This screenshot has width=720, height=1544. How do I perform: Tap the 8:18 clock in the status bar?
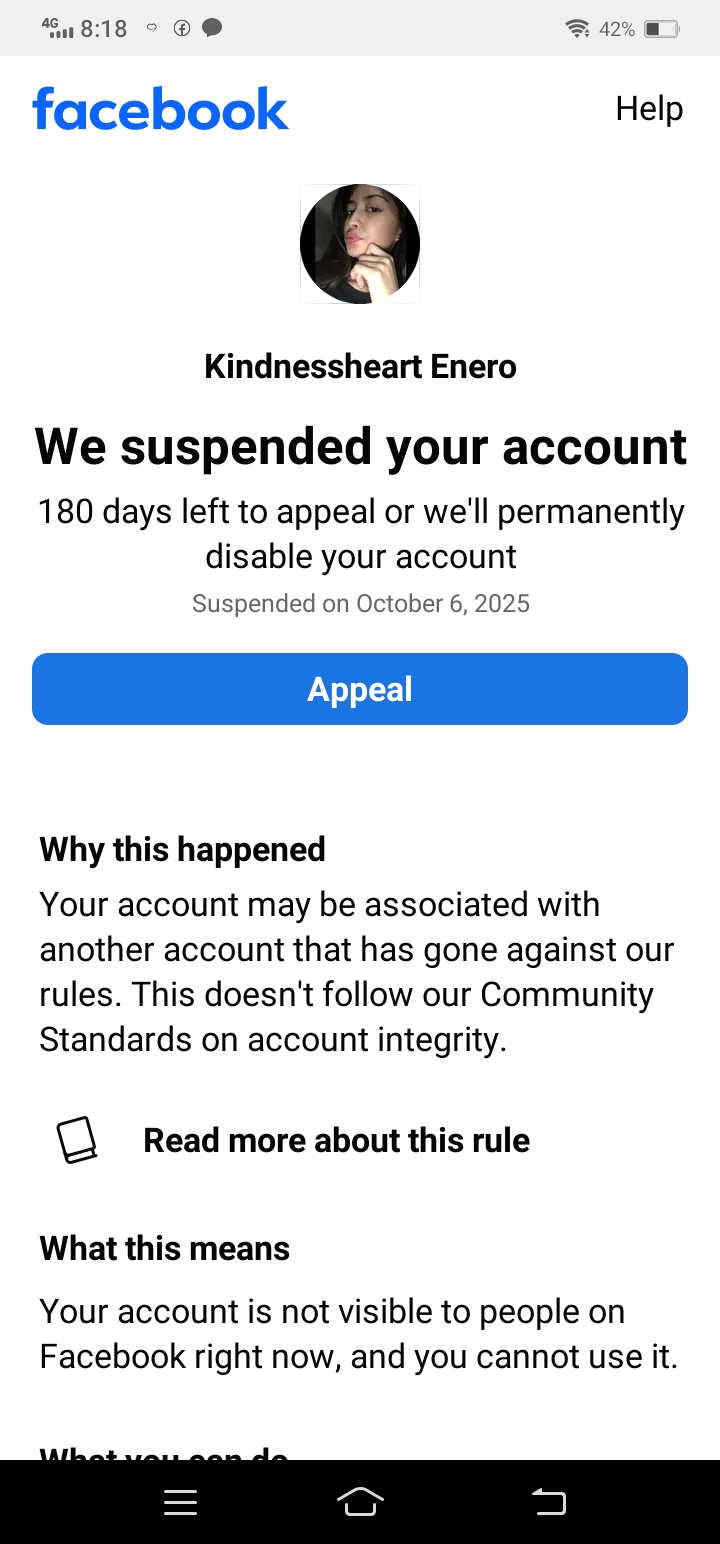104,29
